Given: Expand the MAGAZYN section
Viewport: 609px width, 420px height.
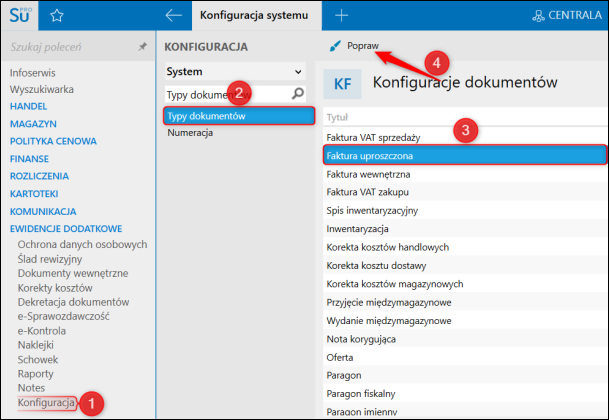Looking at the screenshot, I should [33, 124].
